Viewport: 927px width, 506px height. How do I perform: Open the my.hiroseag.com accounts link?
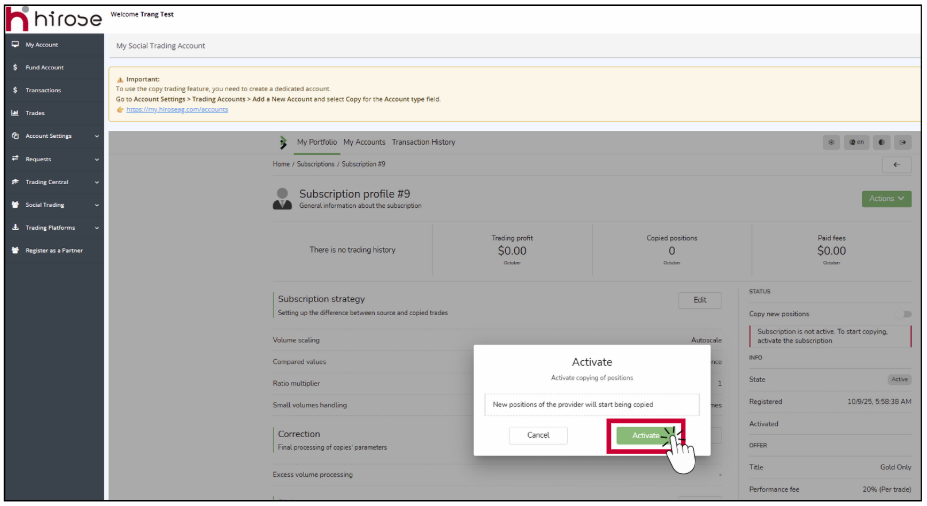click(x=177, y=109)
